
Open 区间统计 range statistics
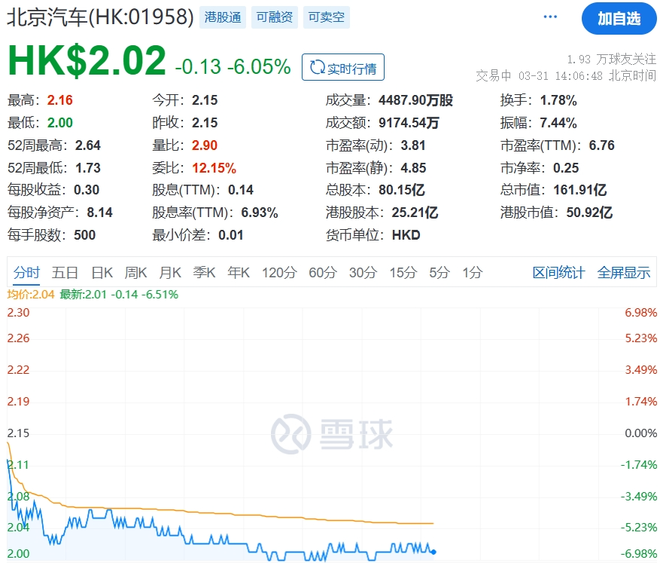coord(559,272)
